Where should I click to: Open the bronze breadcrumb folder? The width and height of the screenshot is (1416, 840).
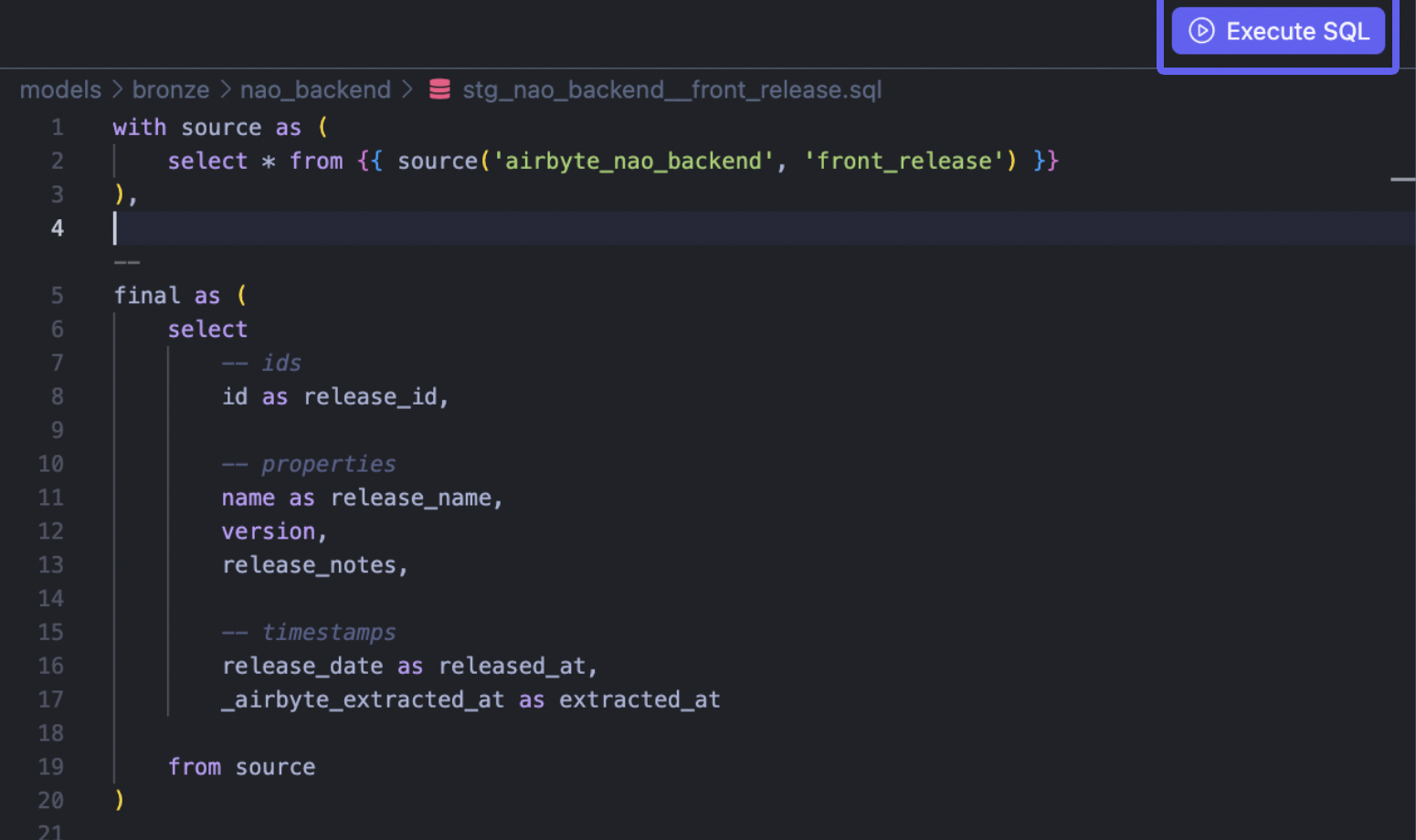(171, 89)
